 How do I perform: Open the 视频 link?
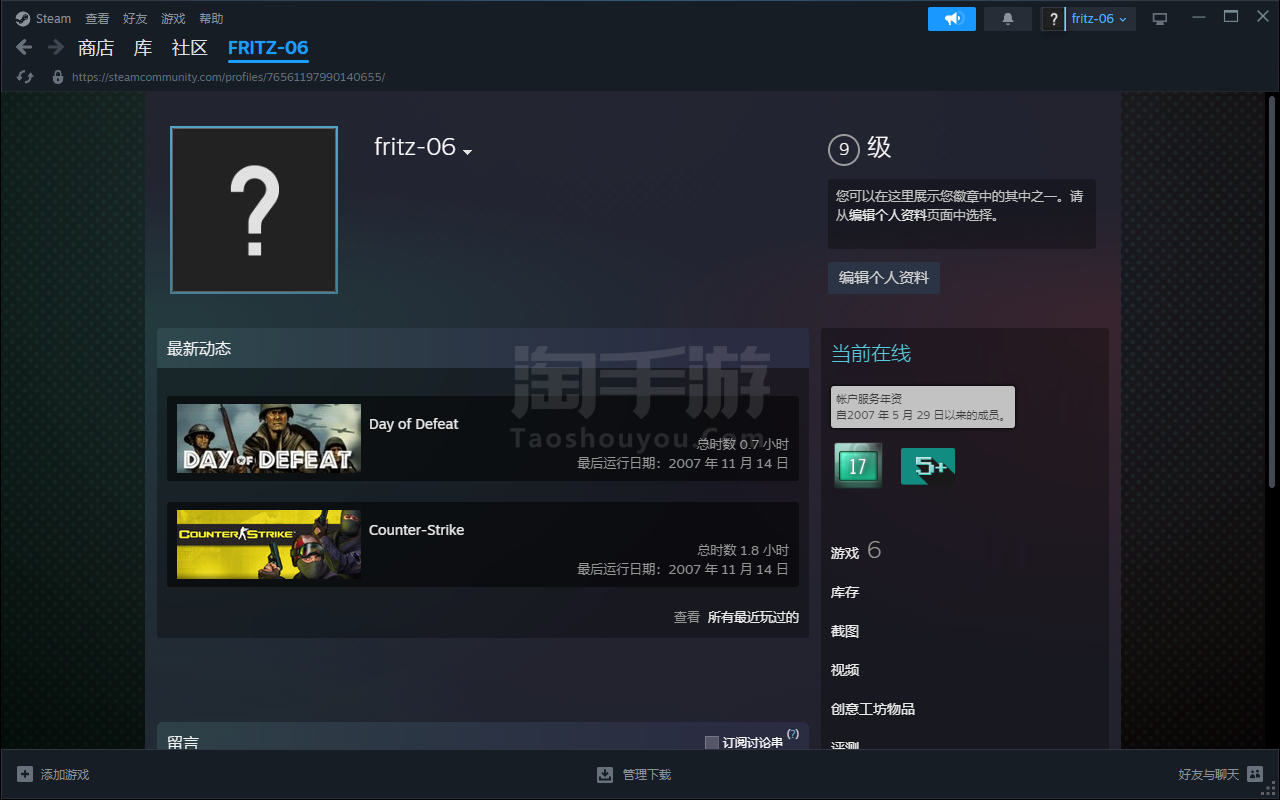[x=845, y=671]
